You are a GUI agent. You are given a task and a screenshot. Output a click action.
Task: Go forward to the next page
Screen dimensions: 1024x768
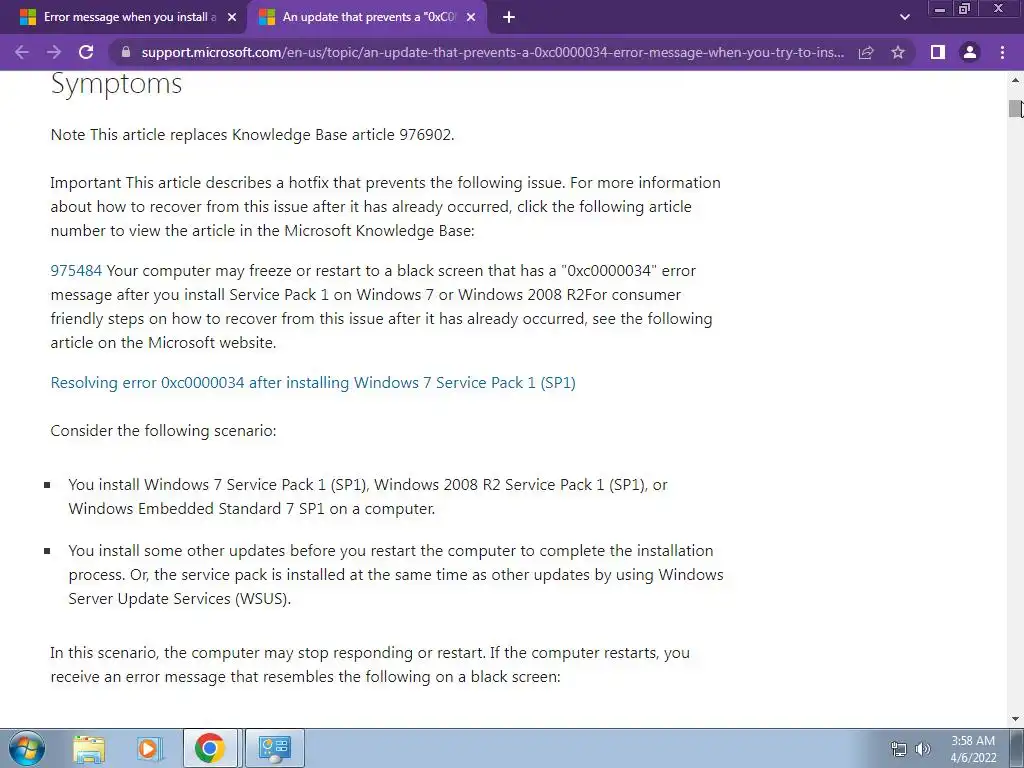point(54,52)
